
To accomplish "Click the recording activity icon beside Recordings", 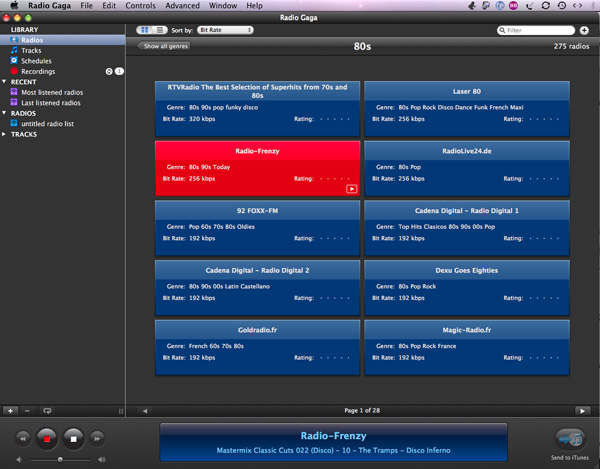I will pyautogui.click(x=109, y=72).
